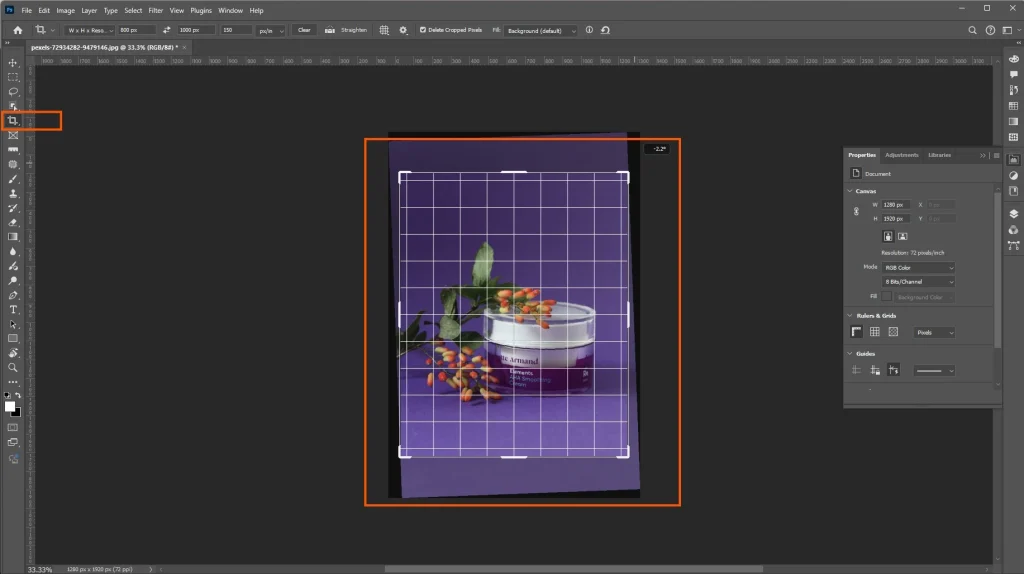The height and width of the screenshot is (574, 1024).
Task: Open the Image menu
Action: click(x=65, y=10)
